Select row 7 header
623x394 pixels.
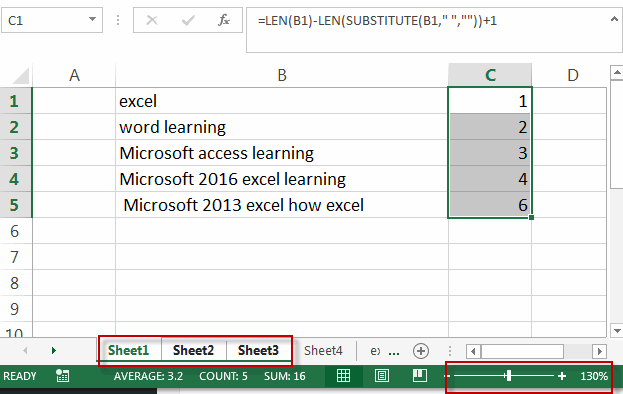click(14, 257)
